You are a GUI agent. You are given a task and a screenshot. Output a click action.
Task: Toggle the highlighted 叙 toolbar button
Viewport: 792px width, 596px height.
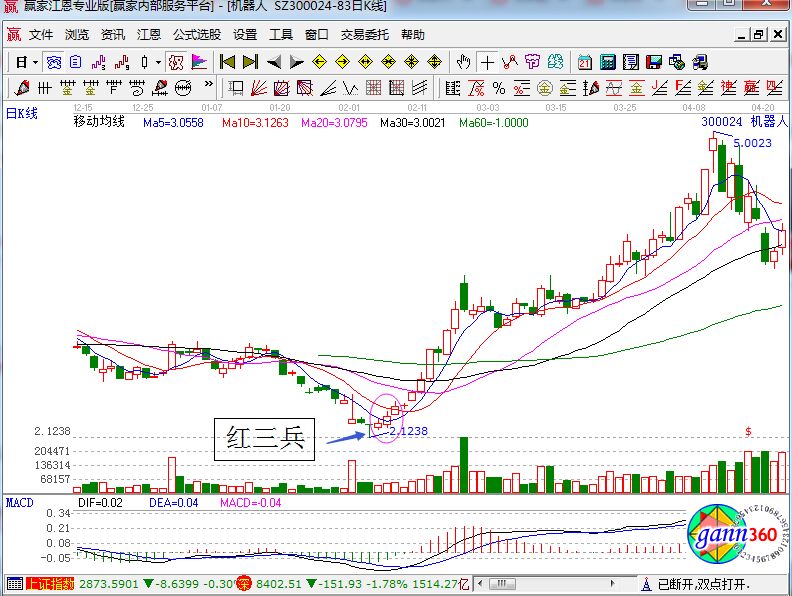tap(176, 62)
